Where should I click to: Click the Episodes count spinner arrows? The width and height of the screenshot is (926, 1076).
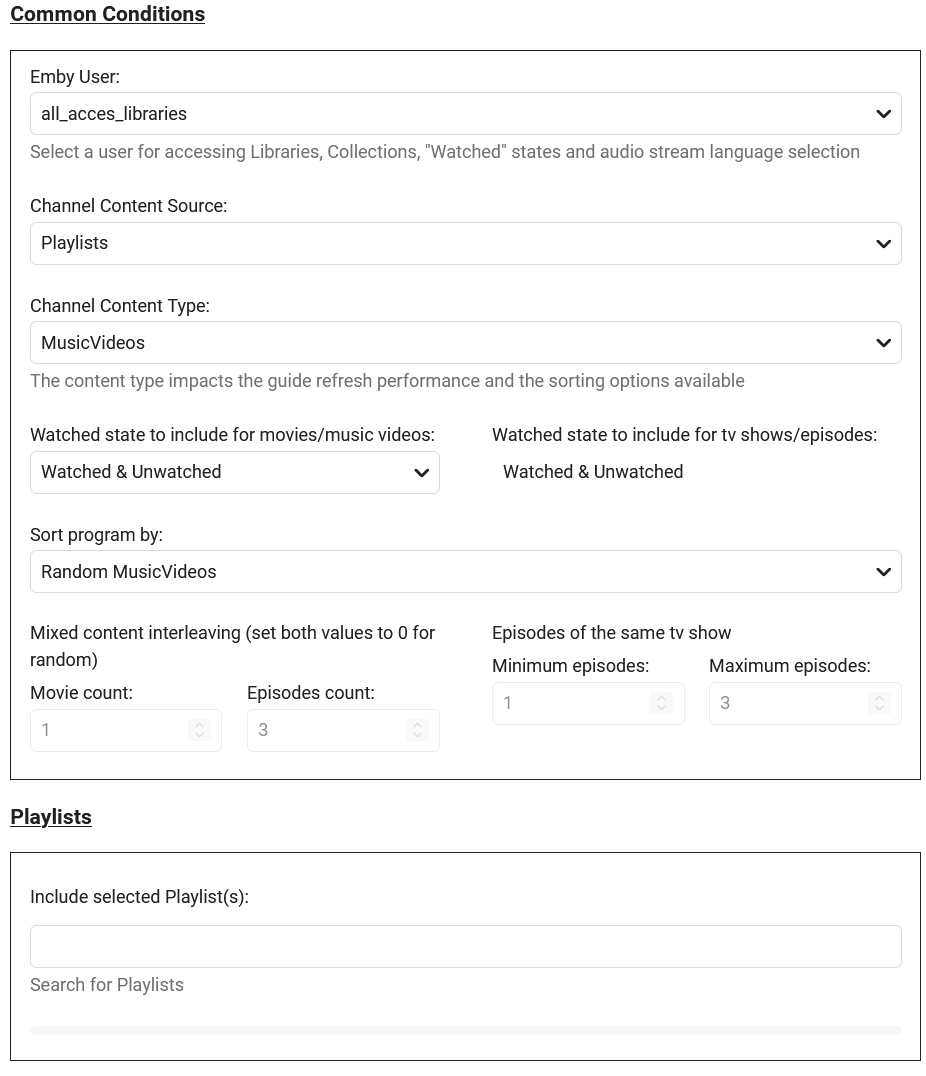[417, 731]
